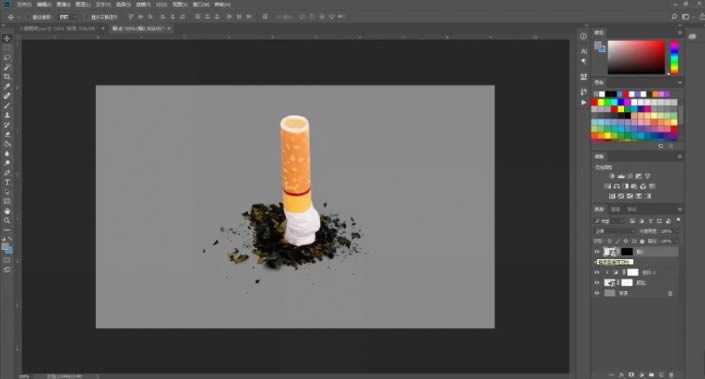The image size is (705, 379).
Task: Open the Adjustments panel menu
Action: [x=679, y=156]
